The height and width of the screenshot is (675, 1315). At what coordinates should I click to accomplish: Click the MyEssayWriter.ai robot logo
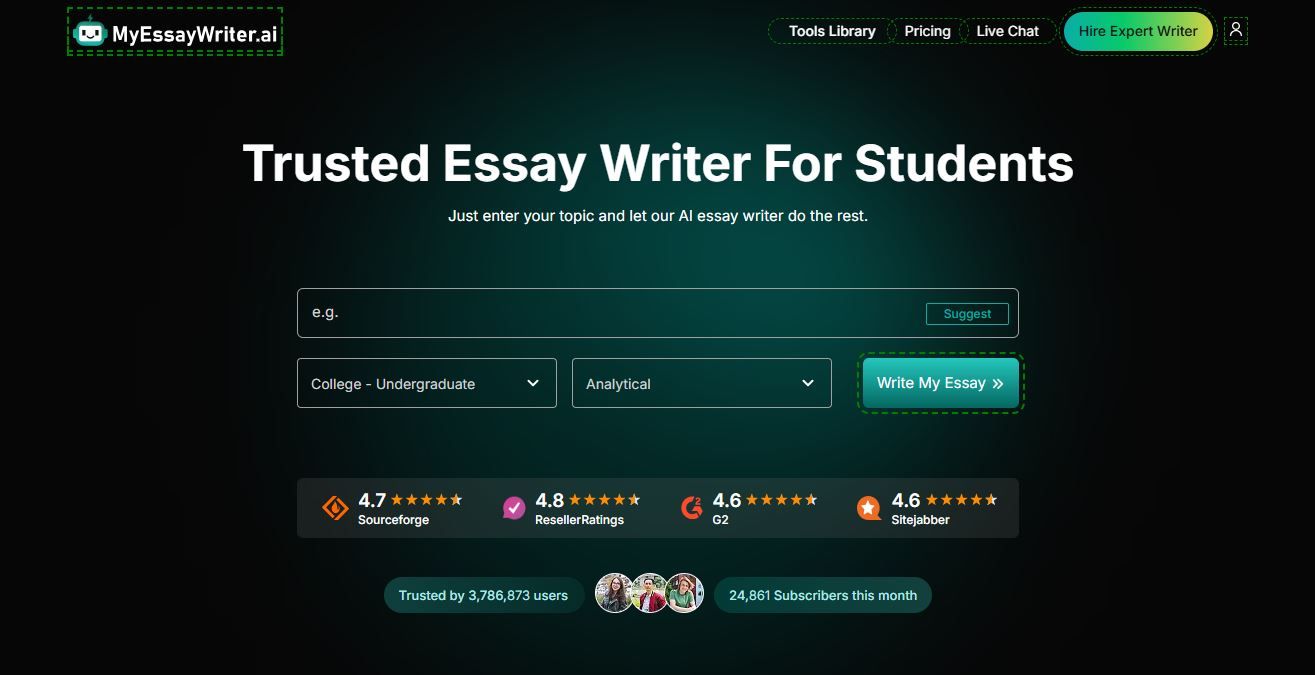coord(90,33)
